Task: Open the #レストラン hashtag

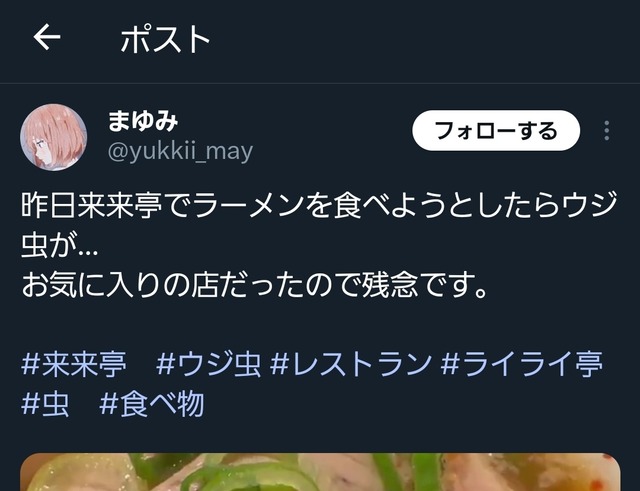Action: (x=351, y=364)
